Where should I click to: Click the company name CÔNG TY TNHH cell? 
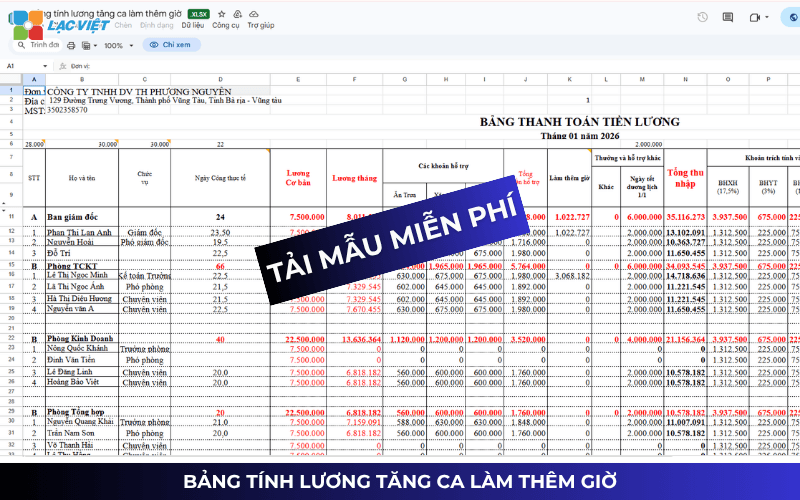[x=139, y=91]
